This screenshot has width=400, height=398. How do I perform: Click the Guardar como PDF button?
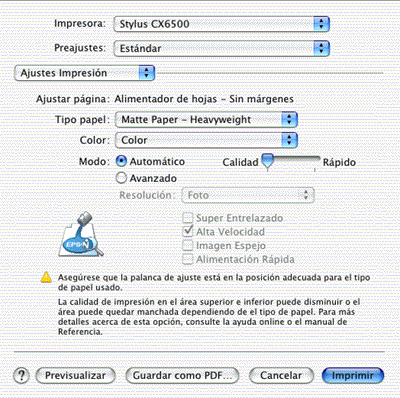pos(182,375)
